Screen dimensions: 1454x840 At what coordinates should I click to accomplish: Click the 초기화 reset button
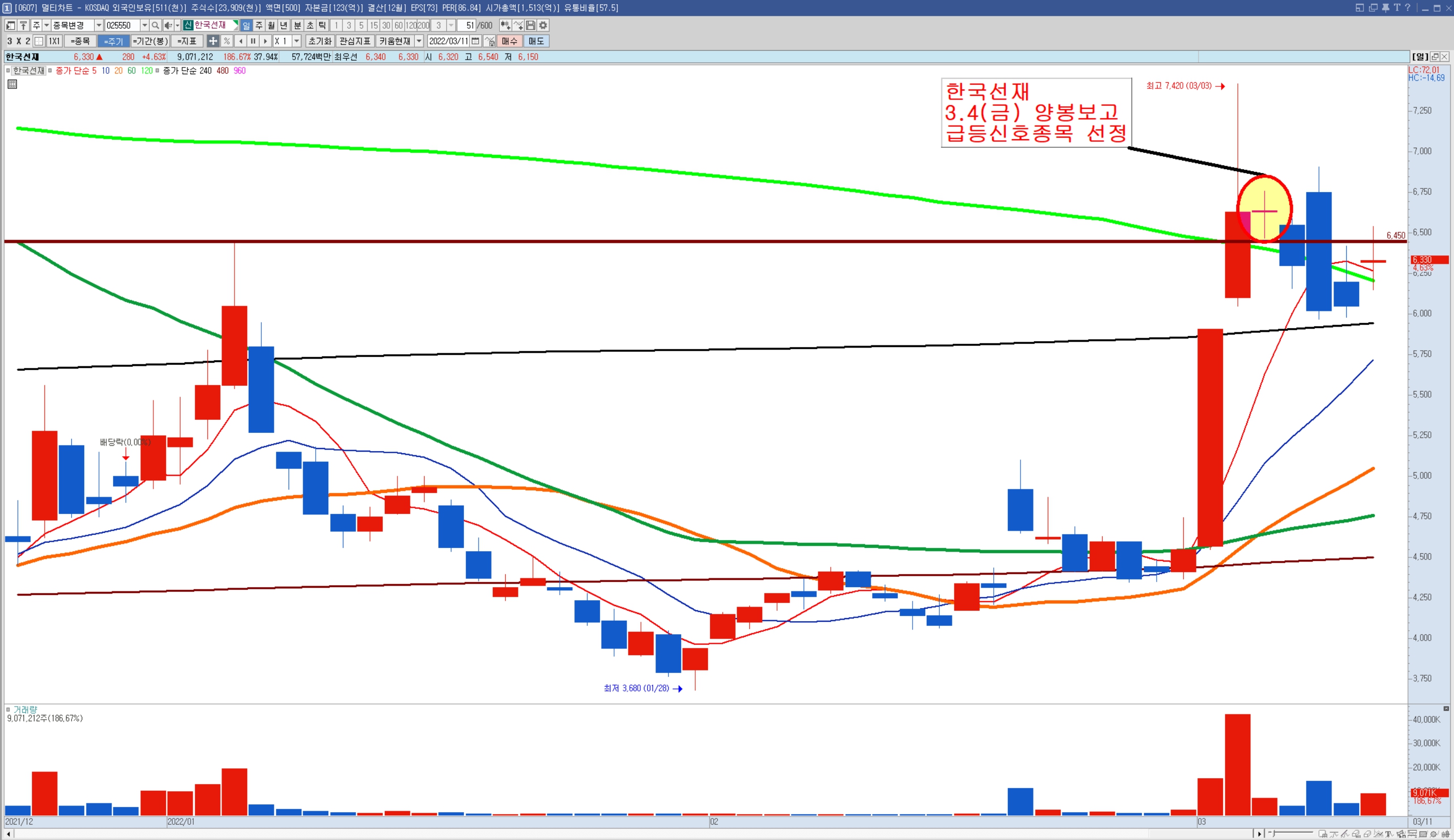point(319,41)
